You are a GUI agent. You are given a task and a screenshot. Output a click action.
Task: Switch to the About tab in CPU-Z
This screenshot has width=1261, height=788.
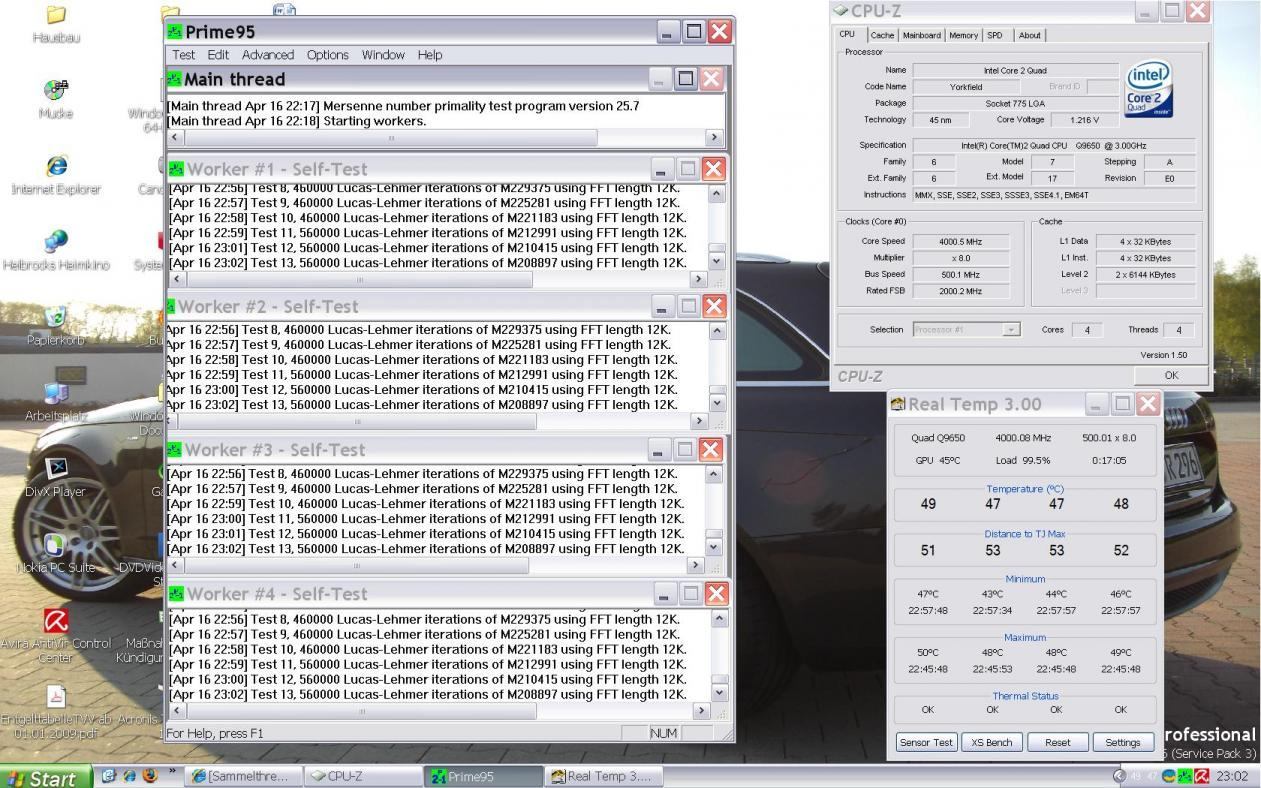pyautogui.click(x=1030, y=35)
